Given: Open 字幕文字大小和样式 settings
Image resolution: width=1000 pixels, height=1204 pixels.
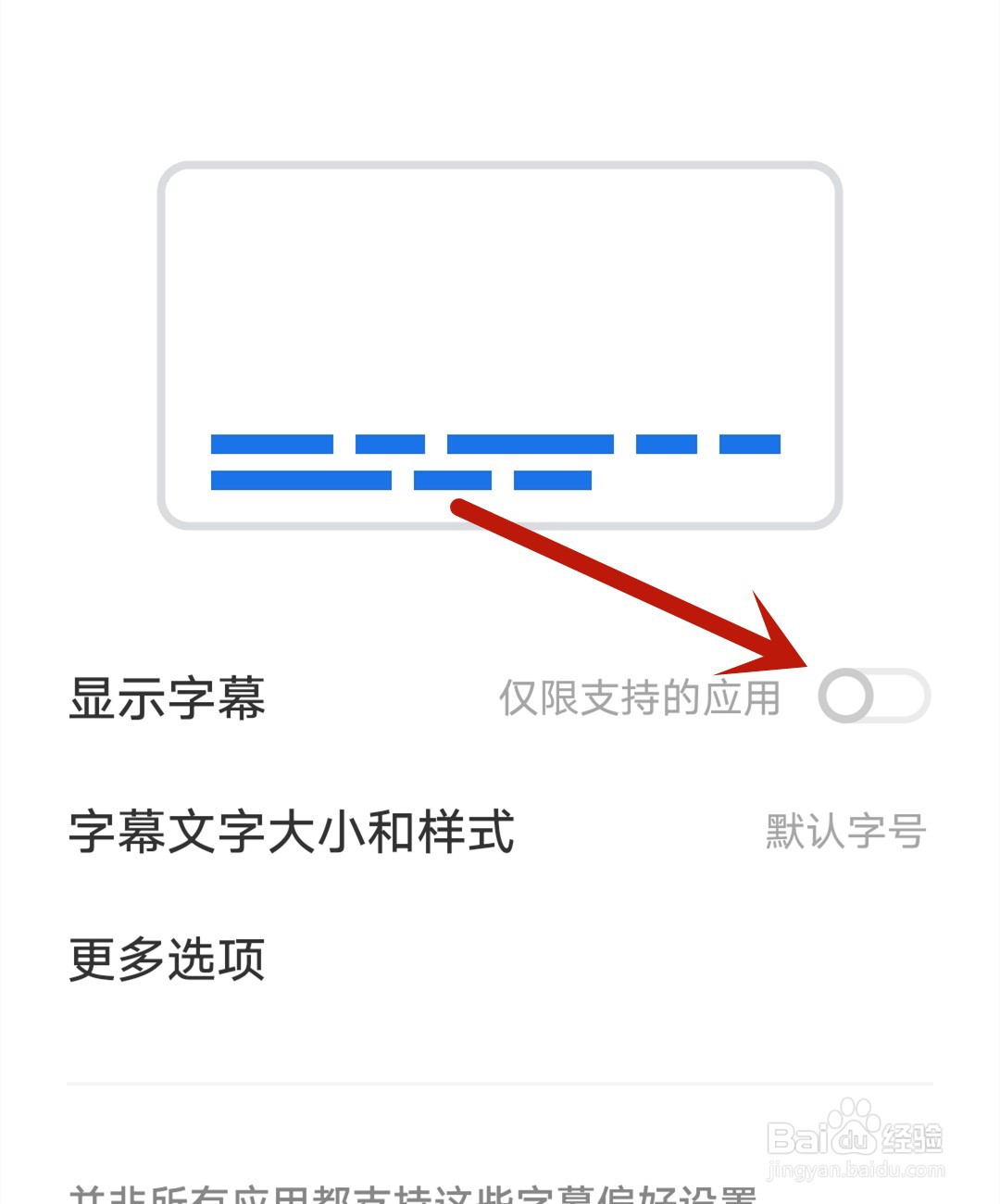Looking at the screenshot, I should click(500, 832).
